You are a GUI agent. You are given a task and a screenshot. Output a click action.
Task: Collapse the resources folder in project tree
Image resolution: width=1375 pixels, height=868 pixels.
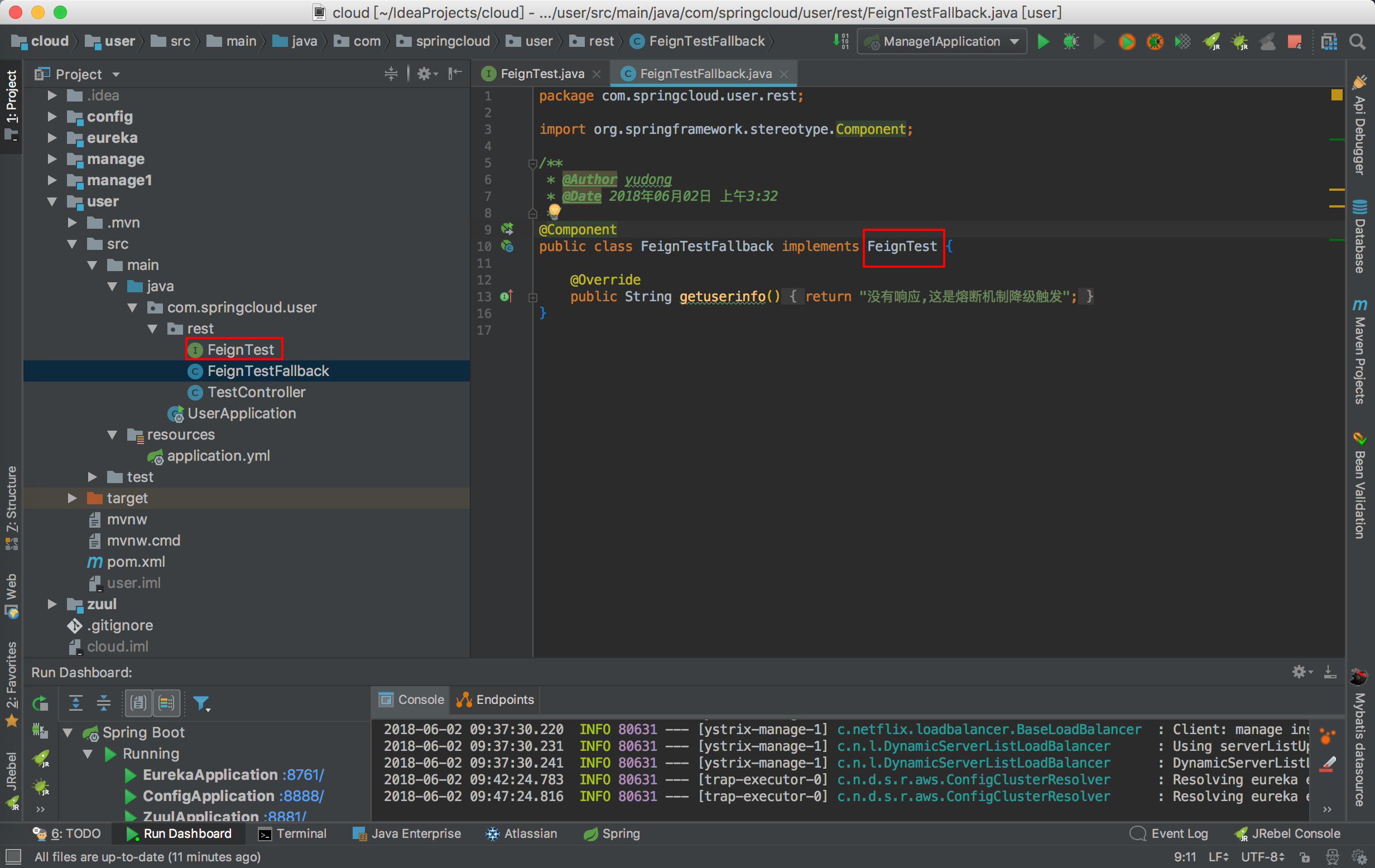[113, 435]
